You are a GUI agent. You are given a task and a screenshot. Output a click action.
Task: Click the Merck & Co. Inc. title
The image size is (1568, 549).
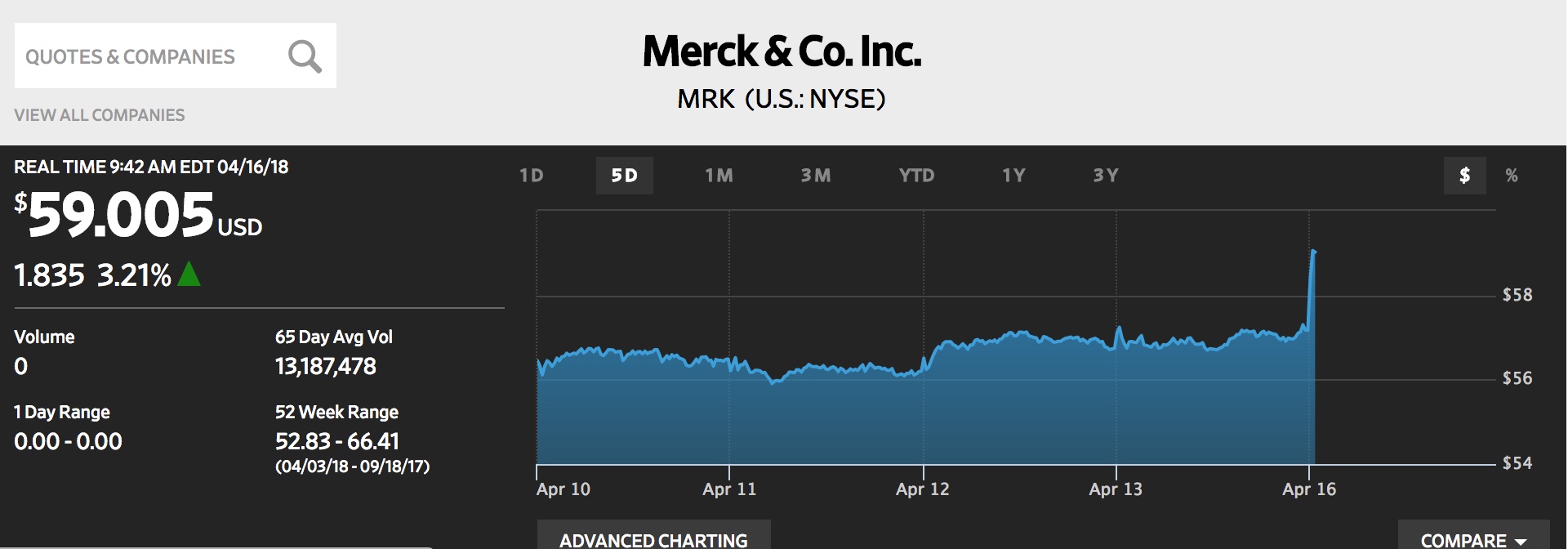tap(782, 52)
